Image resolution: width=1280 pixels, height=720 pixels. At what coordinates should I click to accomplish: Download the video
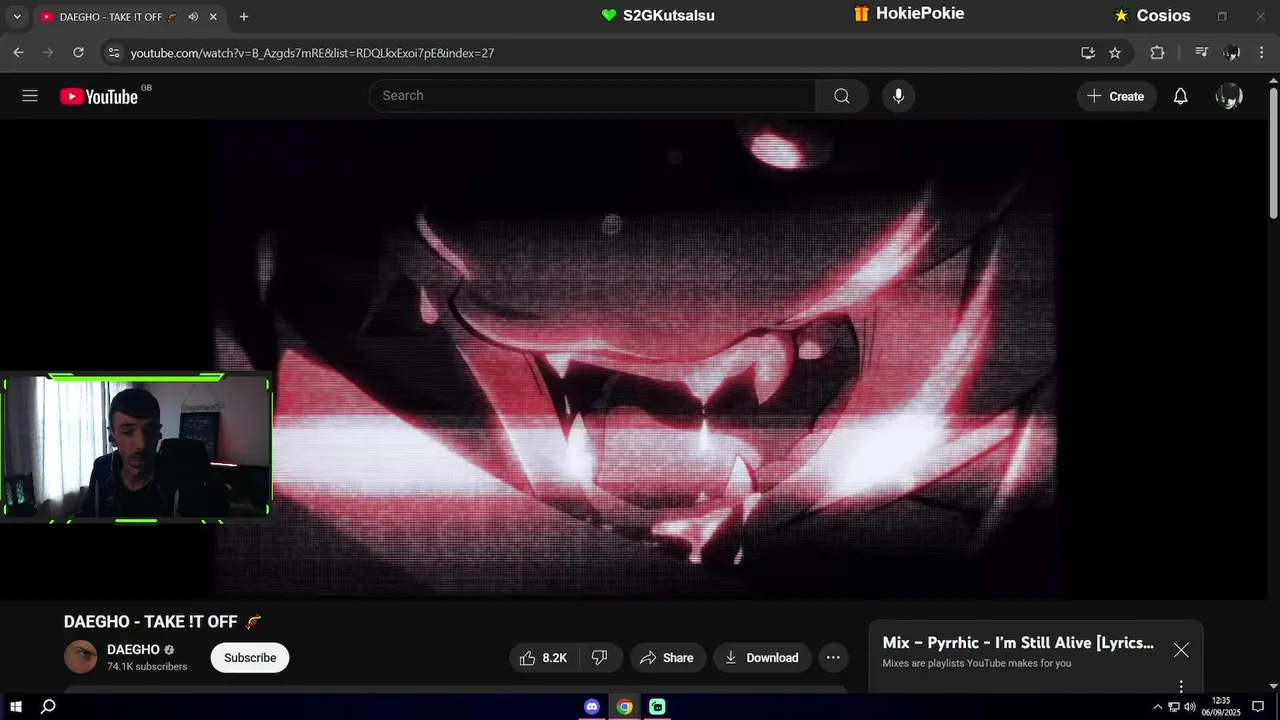762,657
